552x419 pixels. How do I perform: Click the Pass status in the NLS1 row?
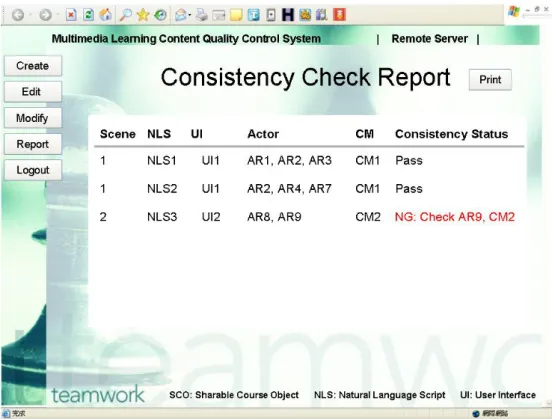[409, 161]
